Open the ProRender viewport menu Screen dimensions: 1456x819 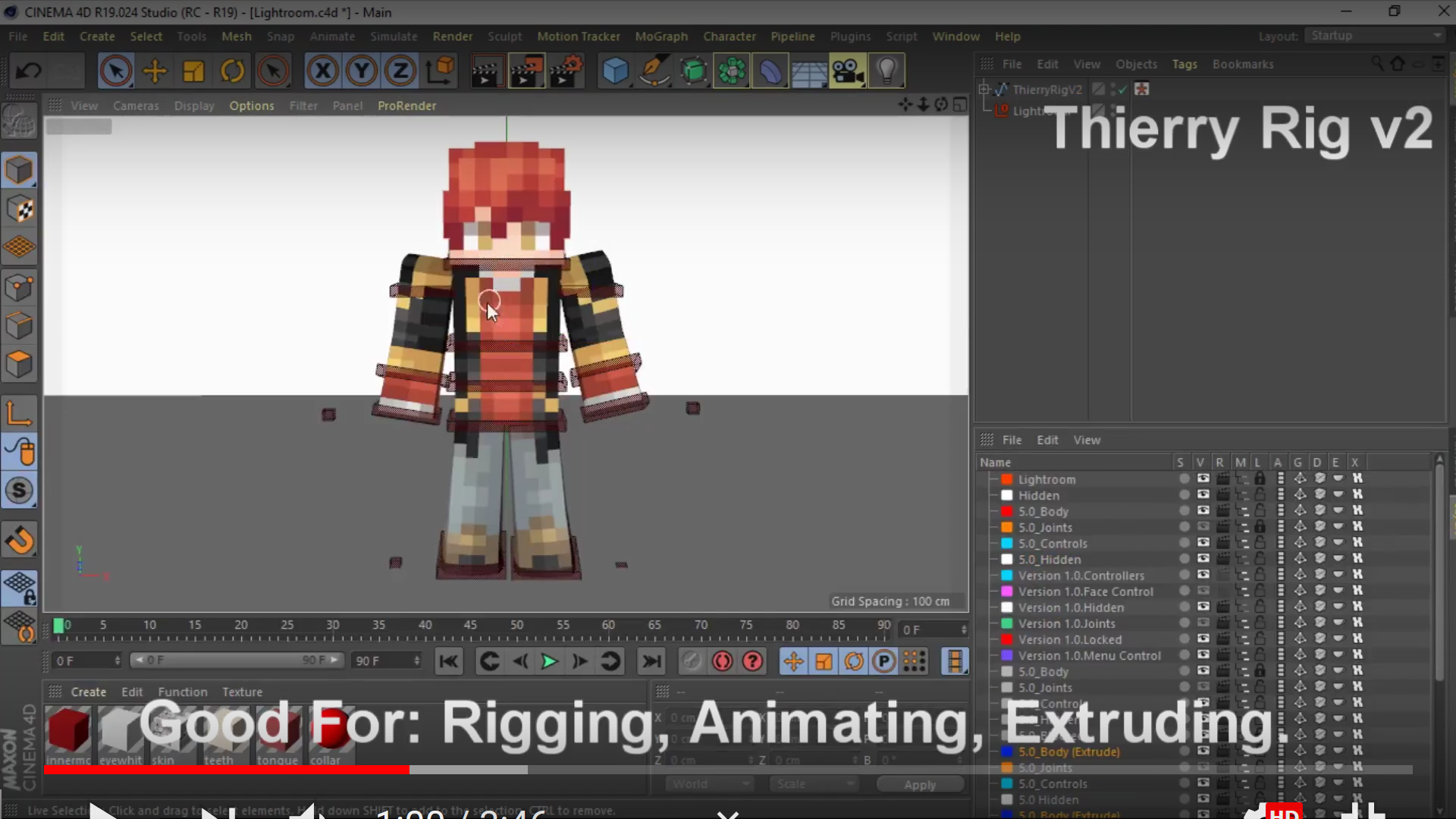[x=407, y=105]
